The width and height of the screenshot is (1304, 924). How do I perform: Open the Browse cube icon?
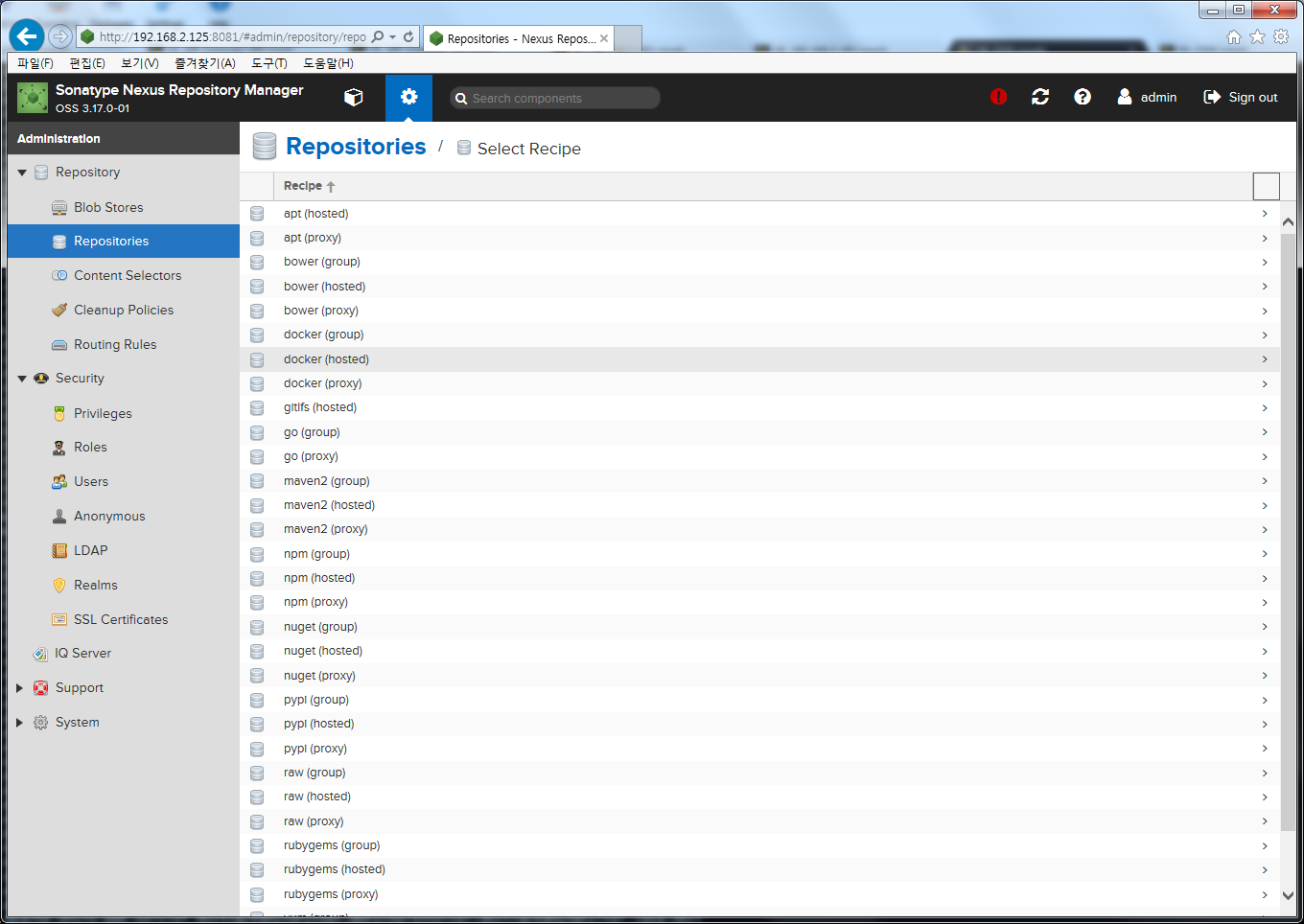point(354,97)
